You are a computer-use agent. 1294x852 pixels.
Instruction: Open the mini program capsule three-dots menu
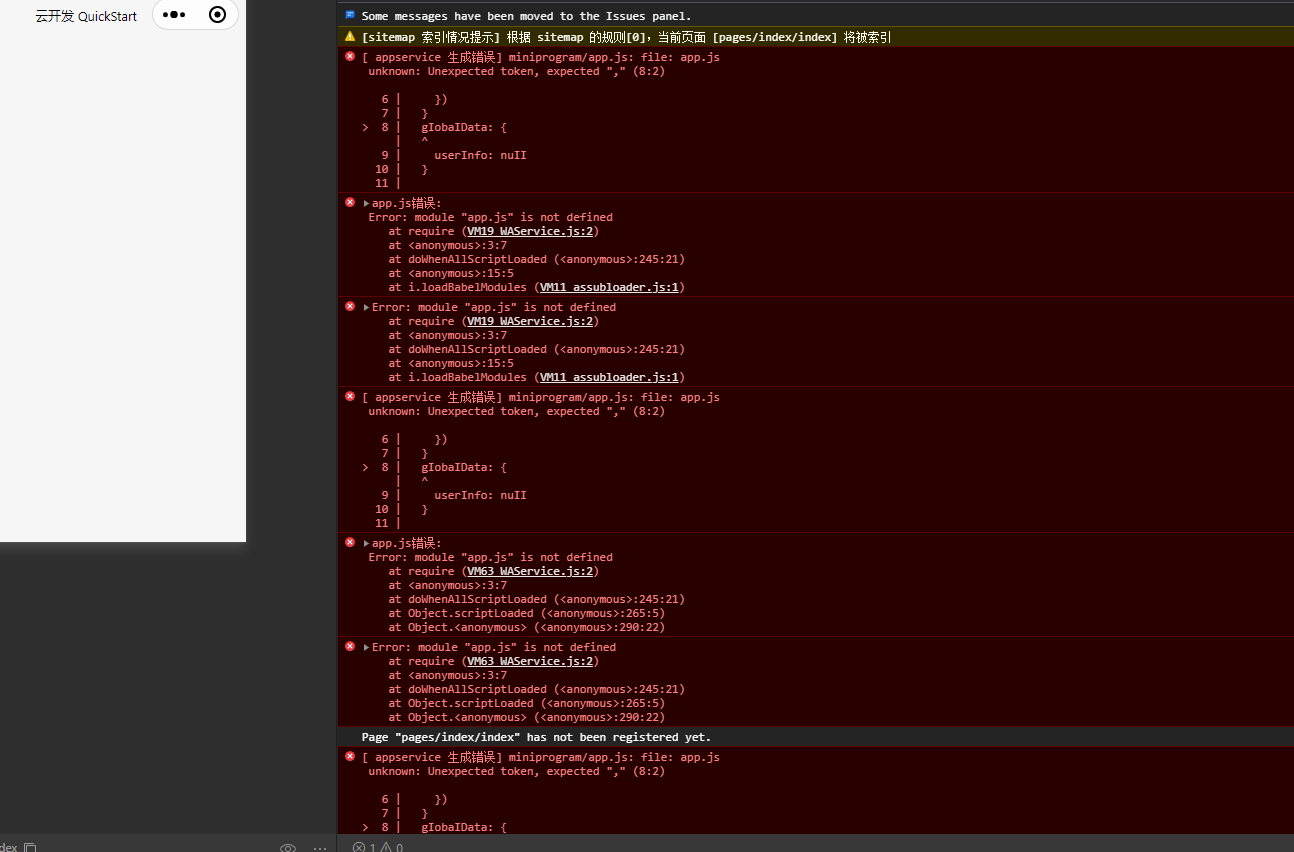tap(174, 15)
